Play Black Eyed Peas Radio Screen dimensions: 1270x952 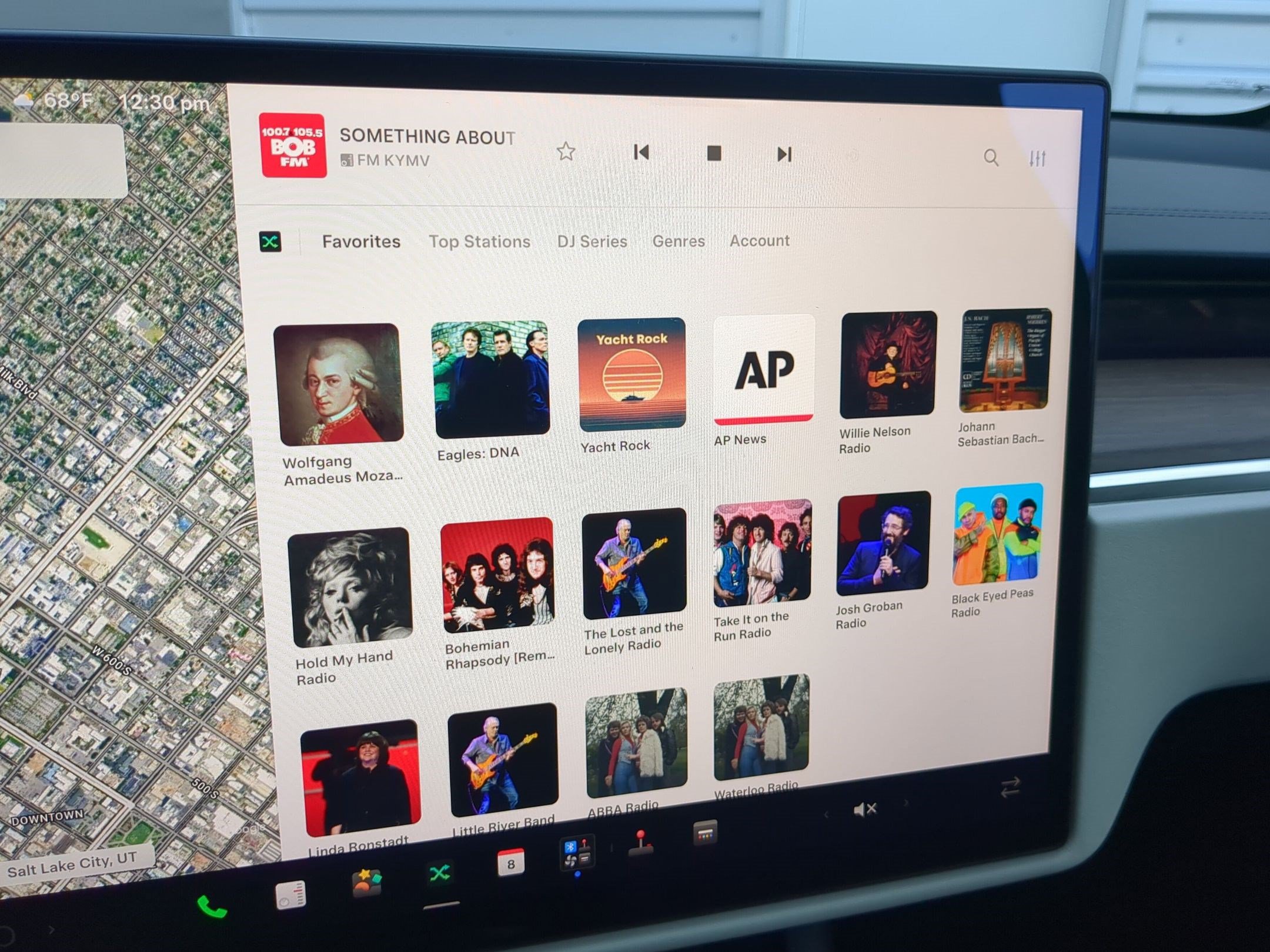click(x=998, y=534)
